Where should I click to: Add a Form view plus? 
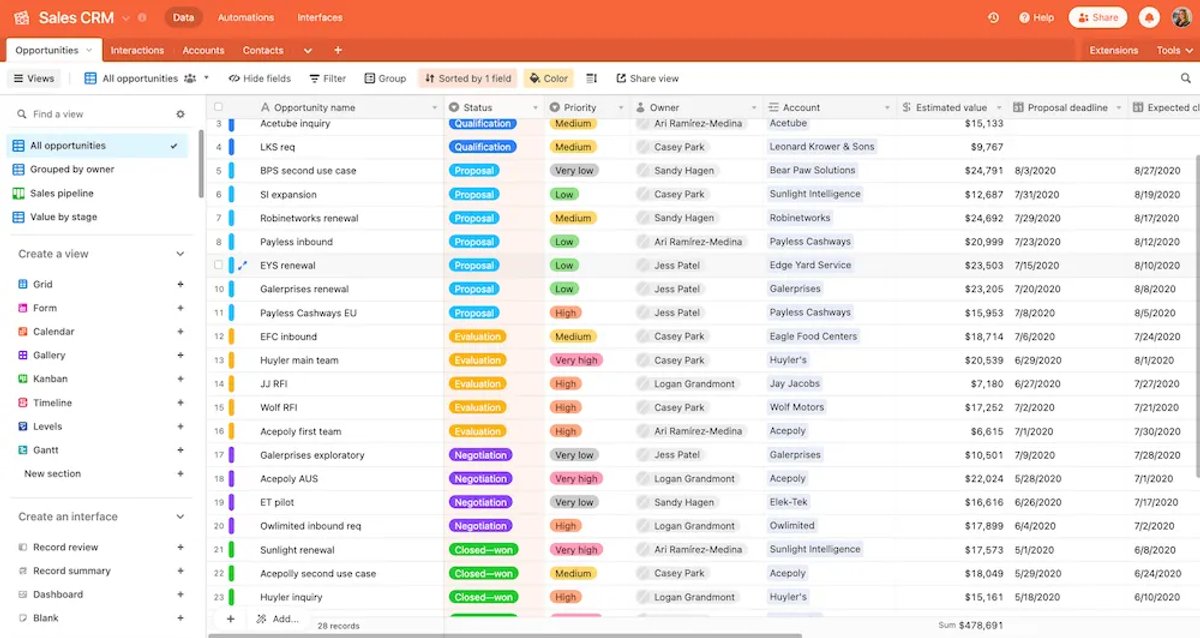181,308
